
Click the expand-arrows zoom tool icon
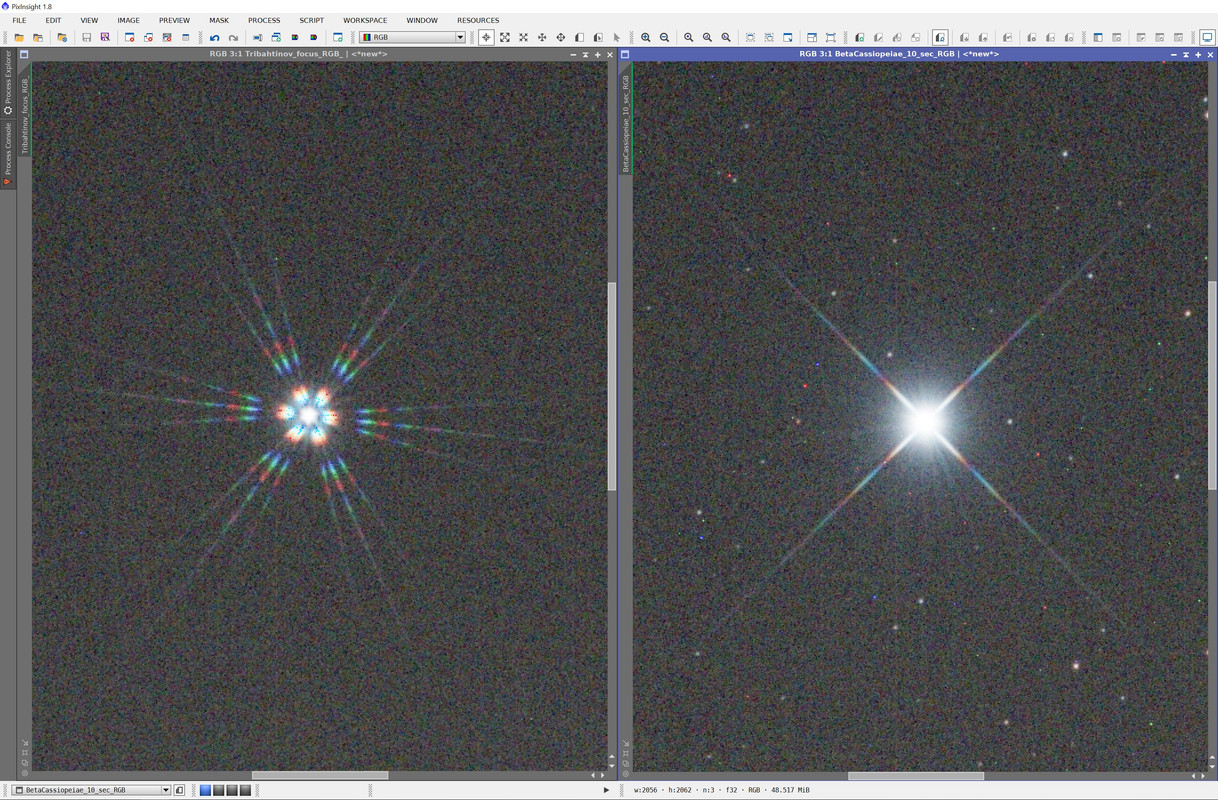click(505, 37)
